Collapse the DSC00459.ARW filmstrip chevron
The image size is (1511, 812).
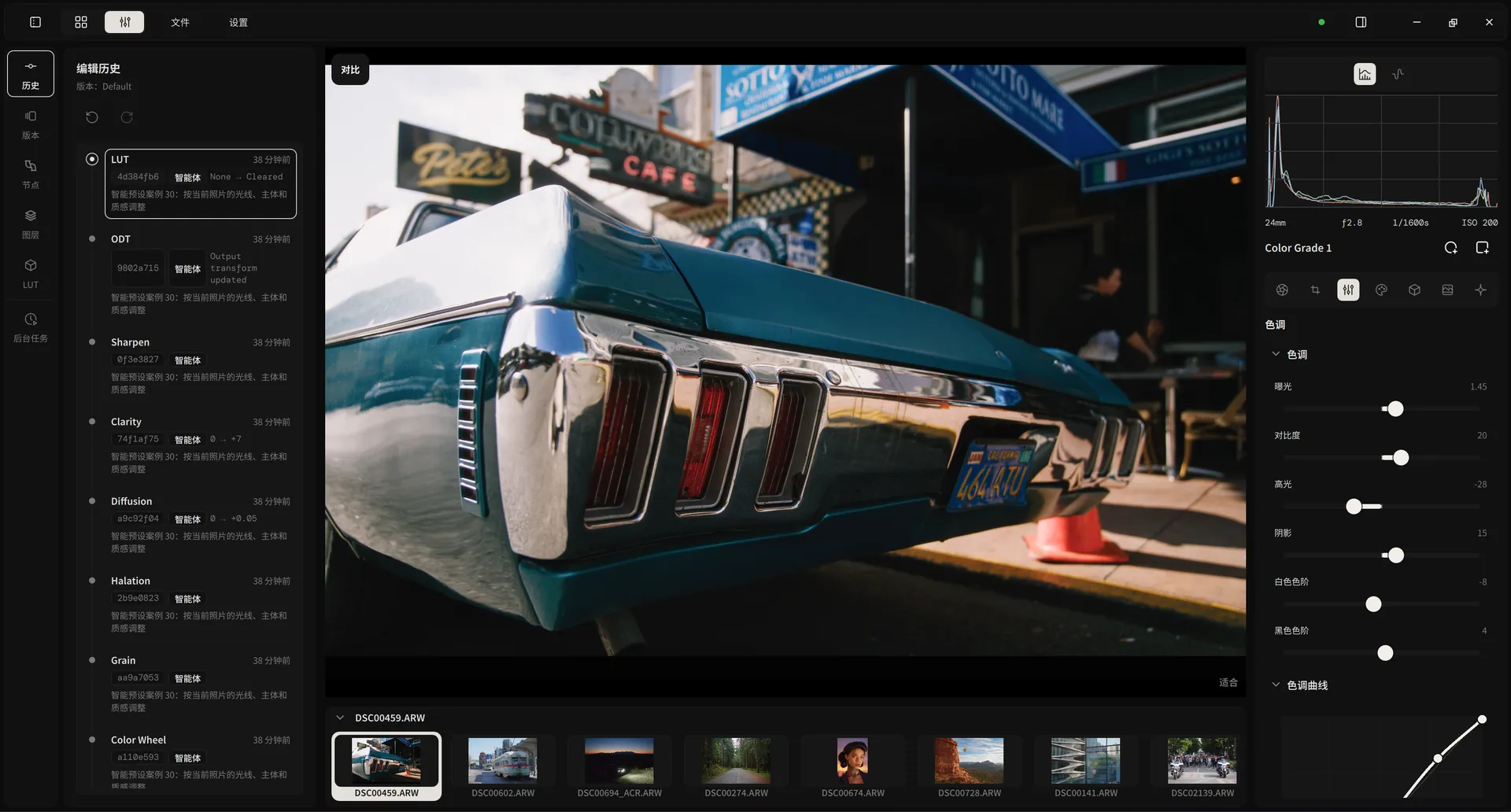pyautogui.click(x=340, y=718)
